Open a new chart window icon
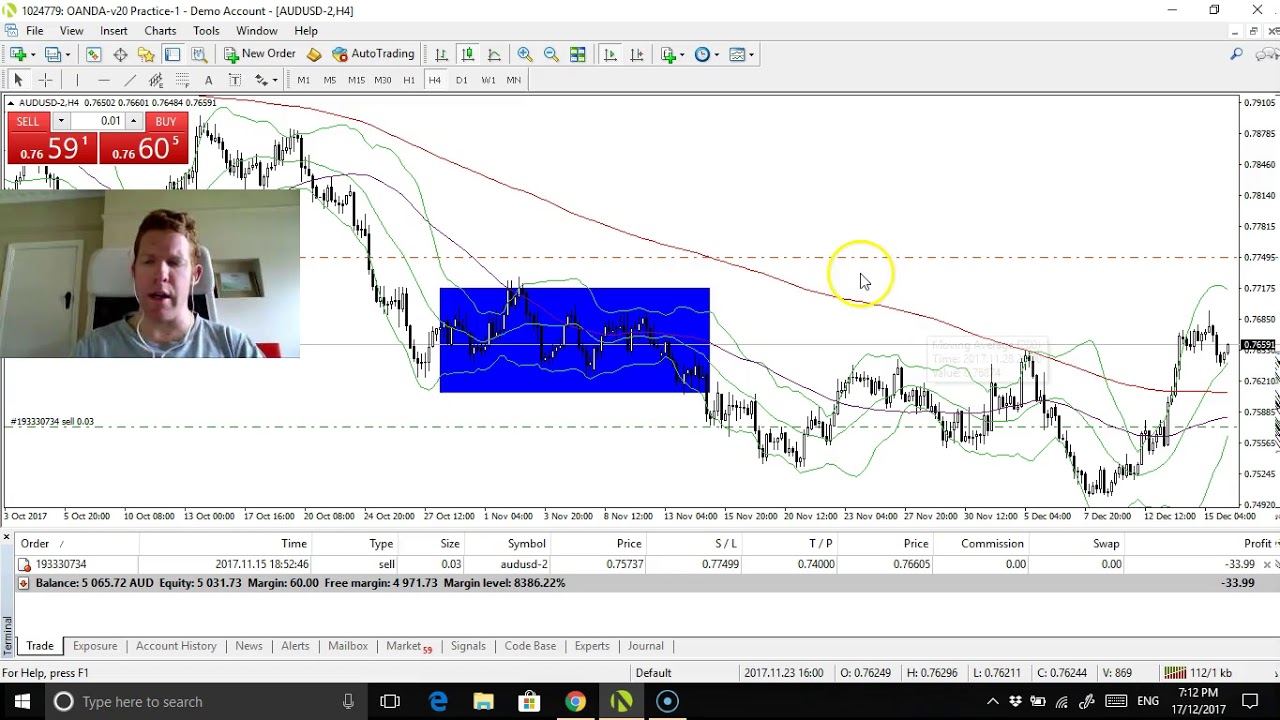Viewport: 1280px width, 720px height. (17, 54)
